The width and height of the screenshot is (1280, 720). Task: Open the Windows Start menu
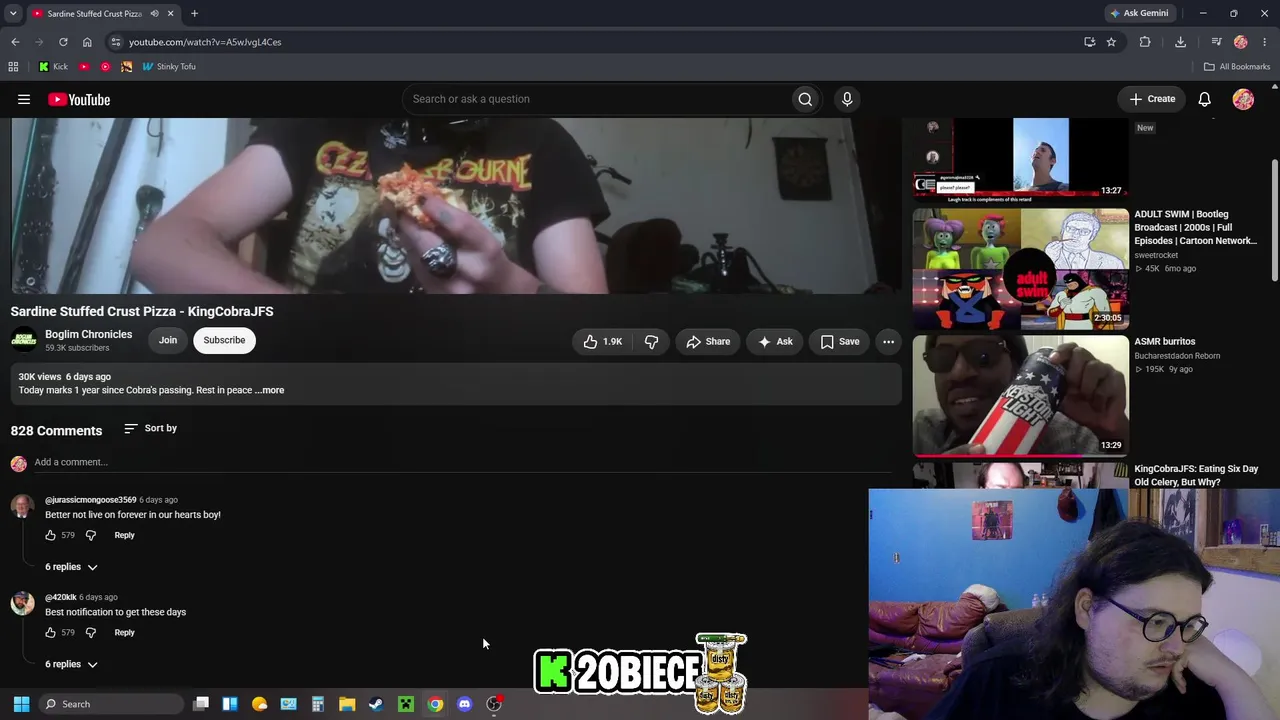[x=21, y=704]
